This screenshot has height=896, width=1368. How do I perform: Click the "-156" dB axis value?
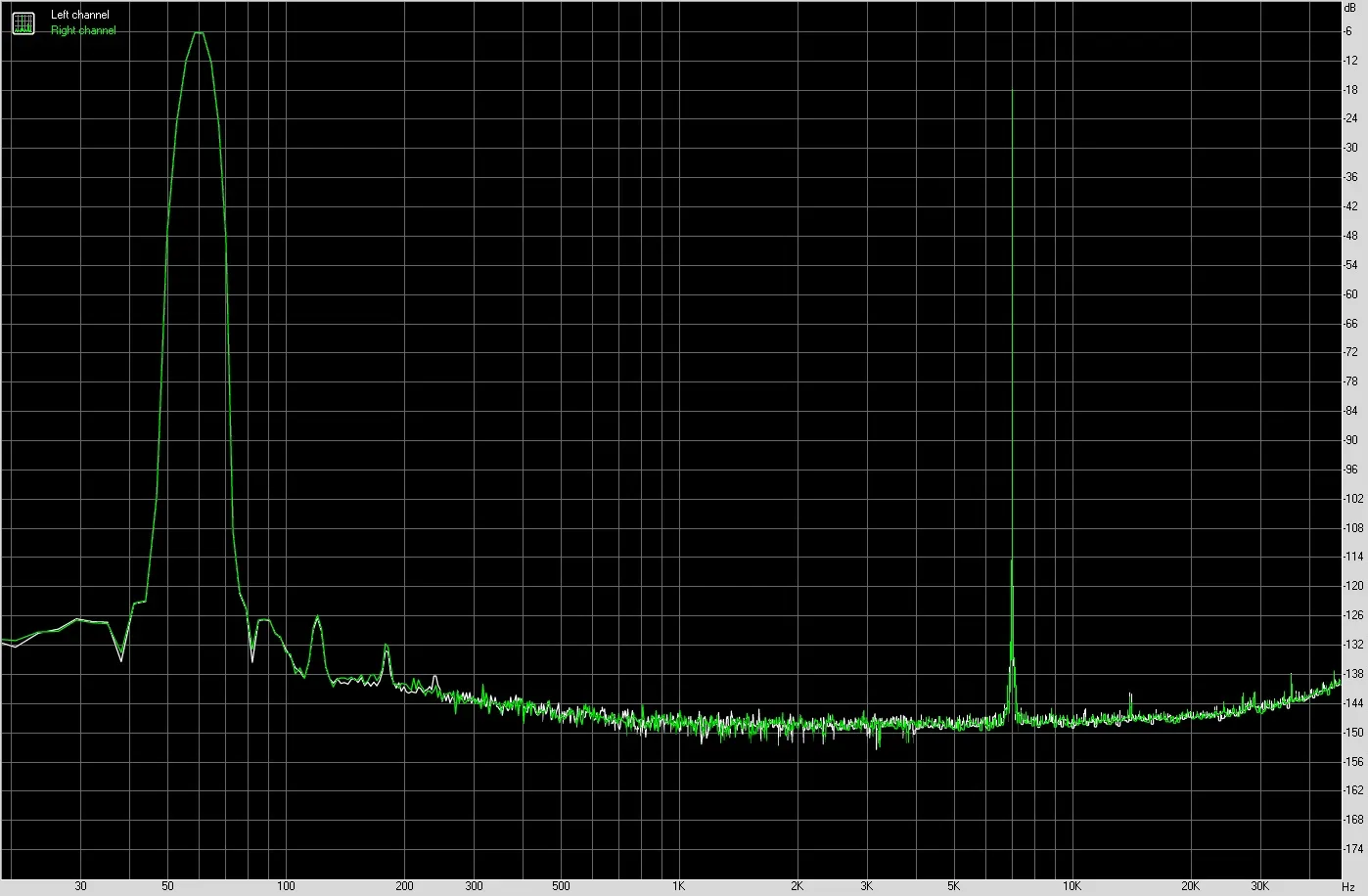click(x=1352, y=761)
